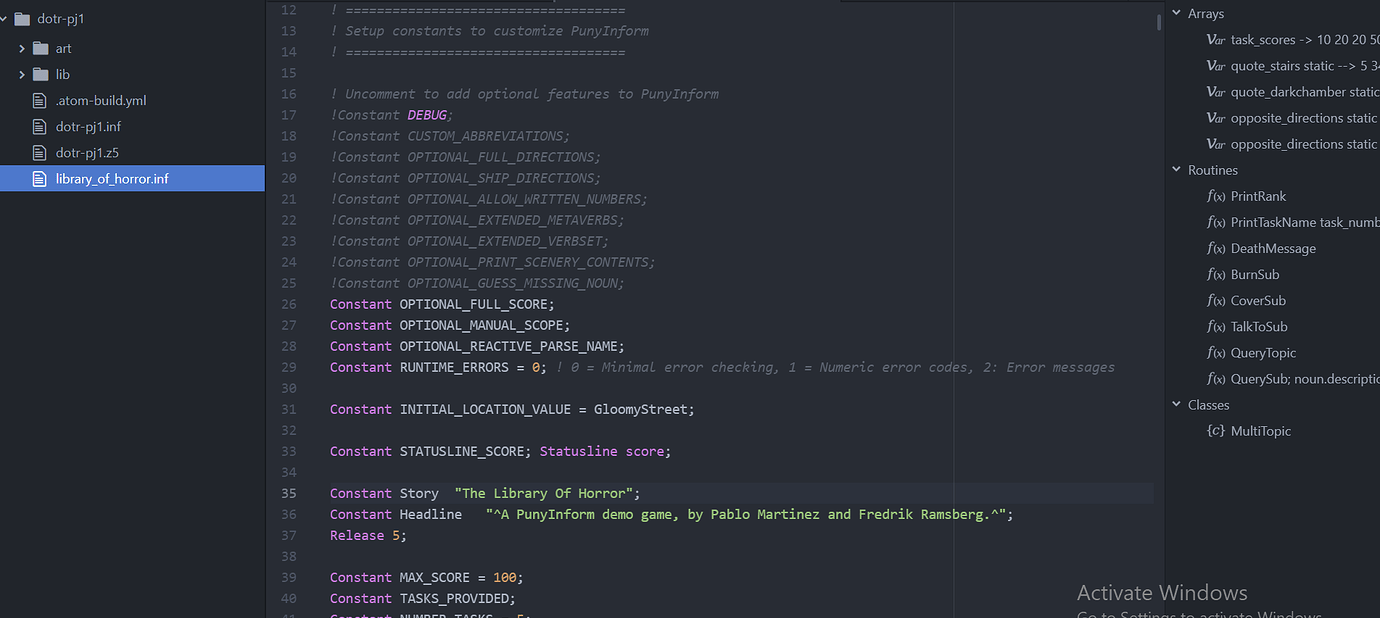Click the Var icon beside quote_stairs
This screenshot has width=1380, height=618.
coord(1214,65)
